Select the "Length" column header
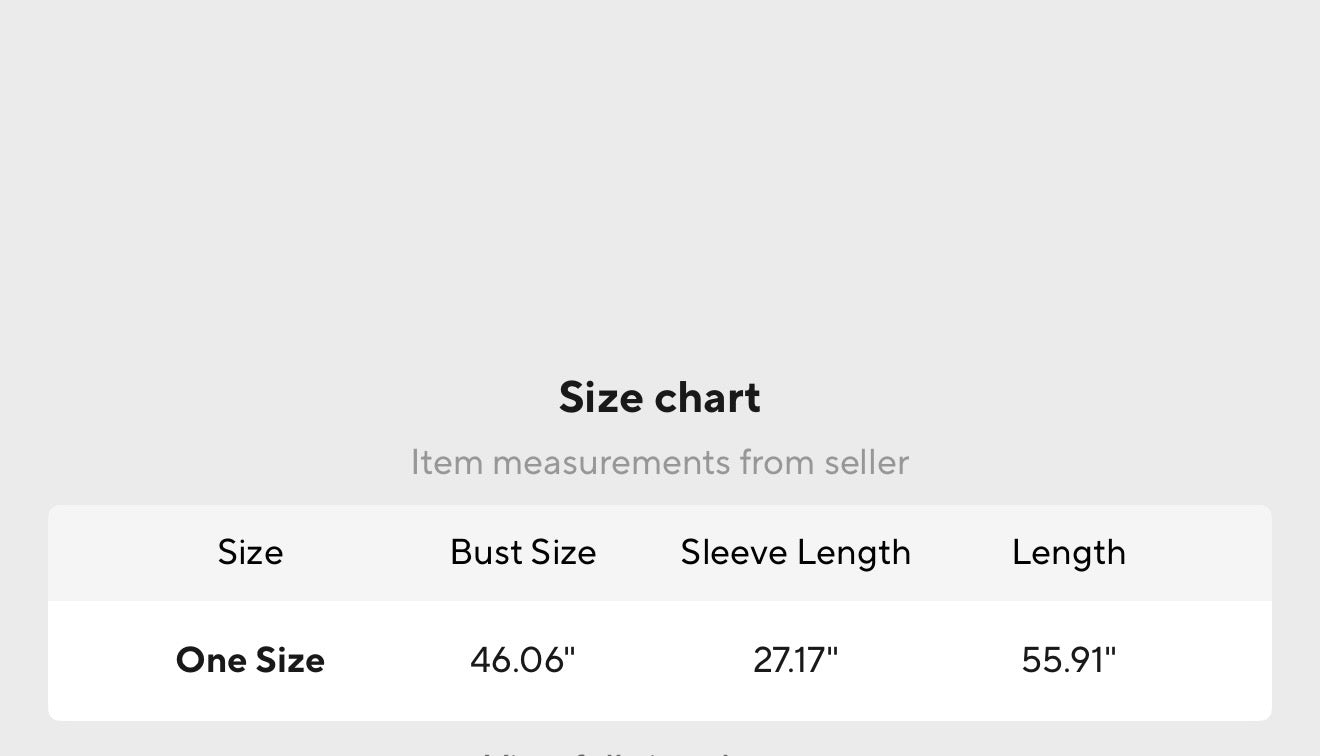The height and width of the screenshot is (756, 1320). pyautogui.click(x=1068, y=552)
